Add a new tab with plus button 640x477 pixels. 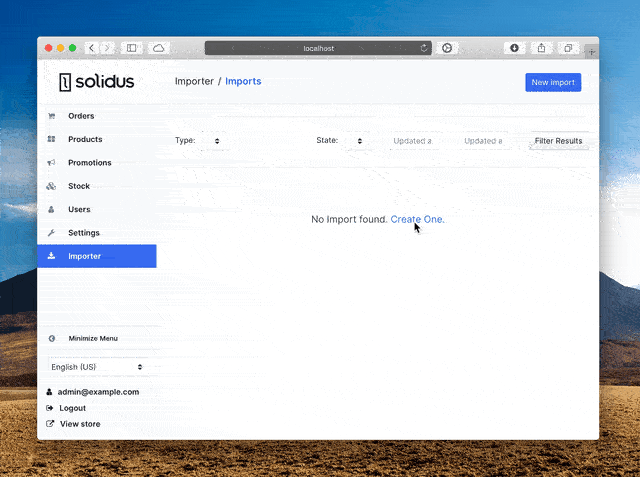pyautogui.click(x=592, y=52)
